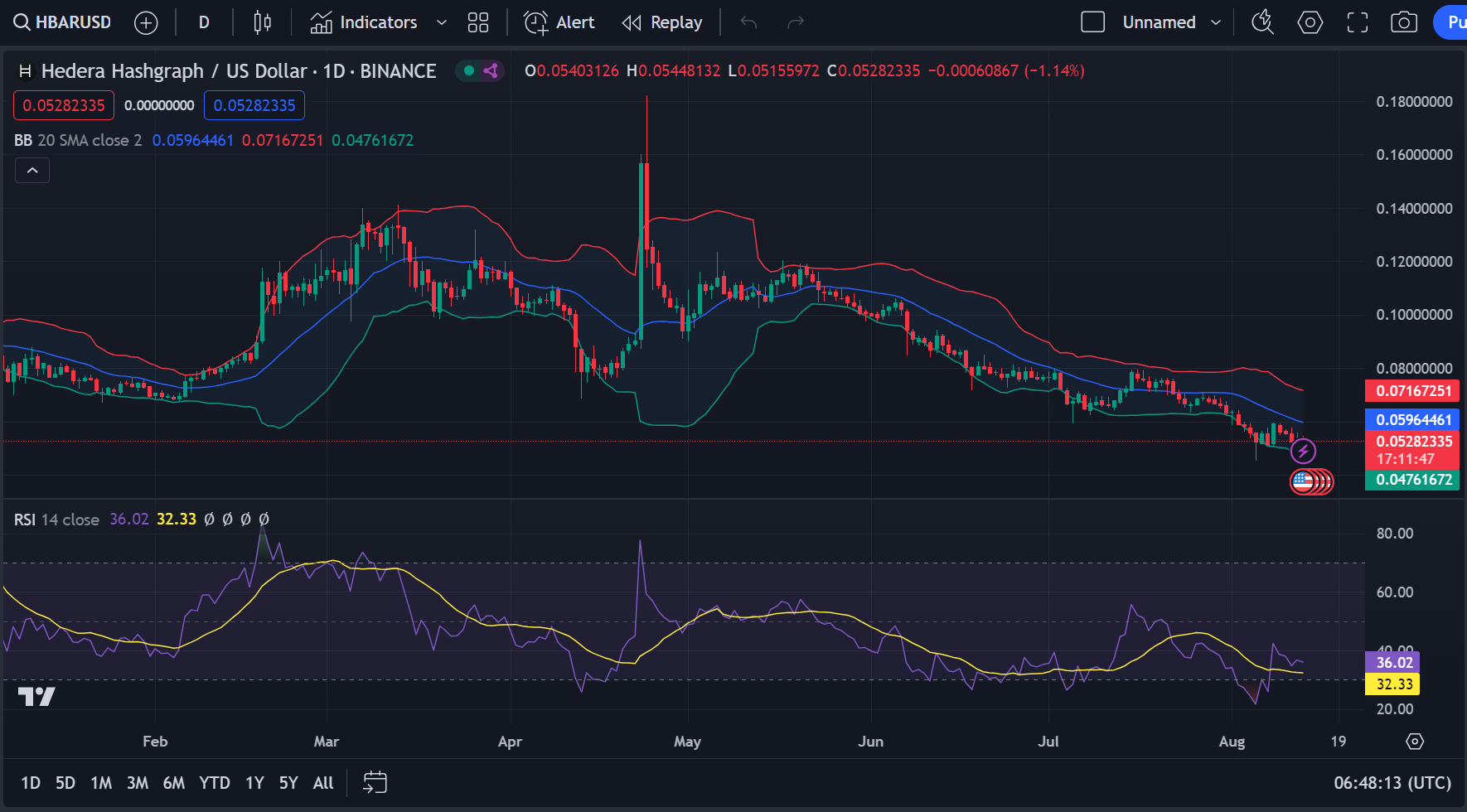Viewport: 1467px width, 812px height.
Task: Expand the Unnamed layout dropdown arrow
Action: (x=1216, y=22)
